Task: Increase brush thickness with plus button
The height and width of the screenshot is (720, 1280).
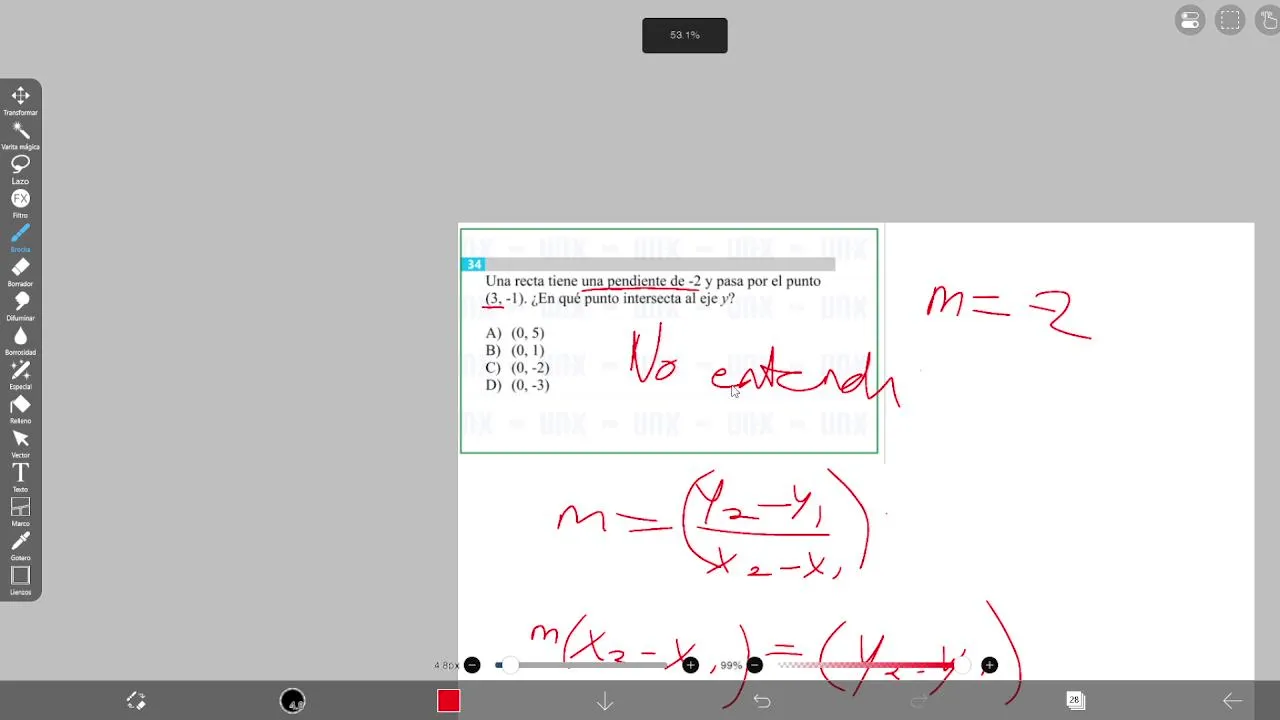Action: pos(690,665)
